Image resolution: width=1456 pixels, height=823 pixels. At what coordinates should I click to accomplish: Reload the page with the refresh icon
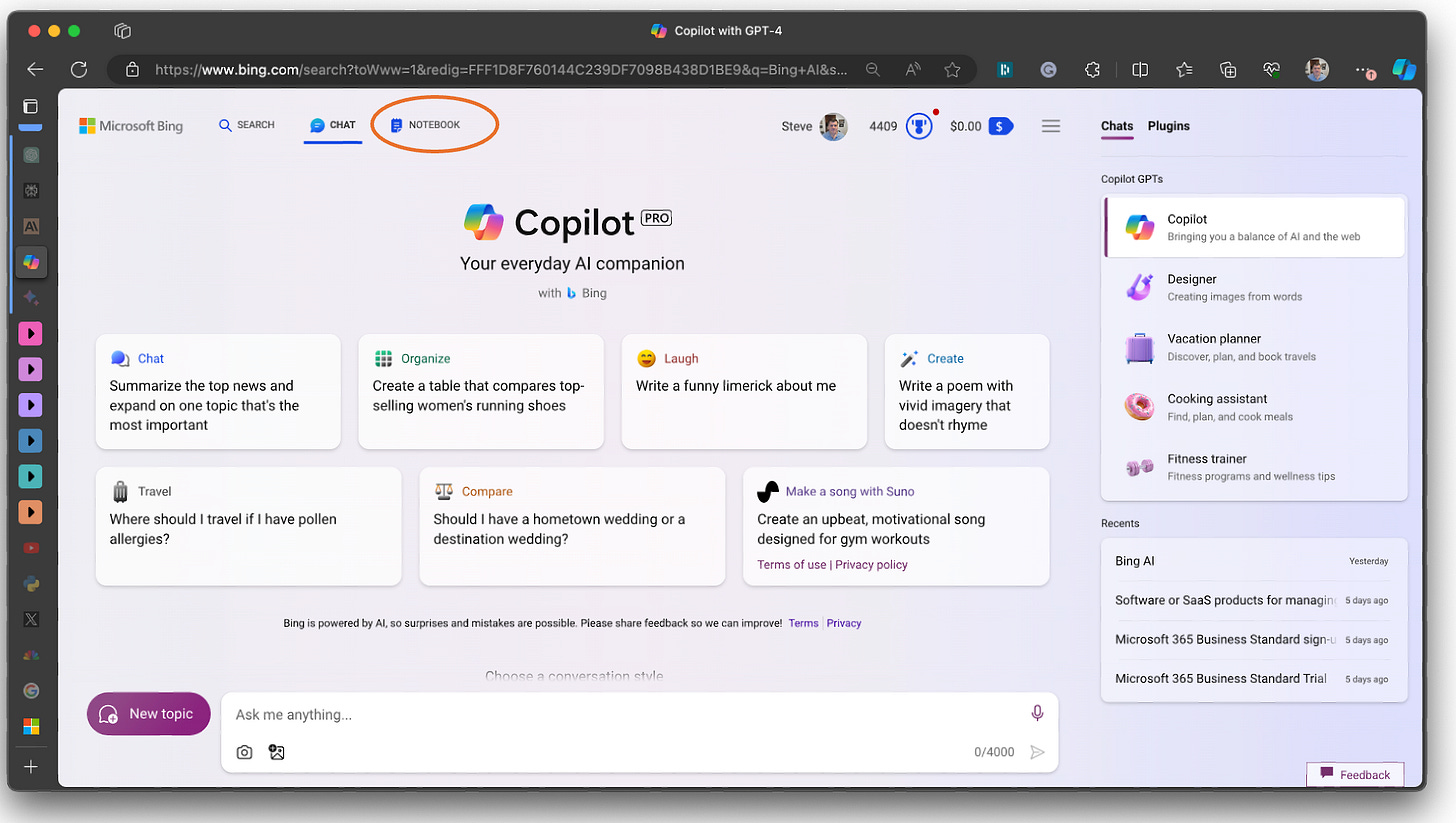coord(79,70)
